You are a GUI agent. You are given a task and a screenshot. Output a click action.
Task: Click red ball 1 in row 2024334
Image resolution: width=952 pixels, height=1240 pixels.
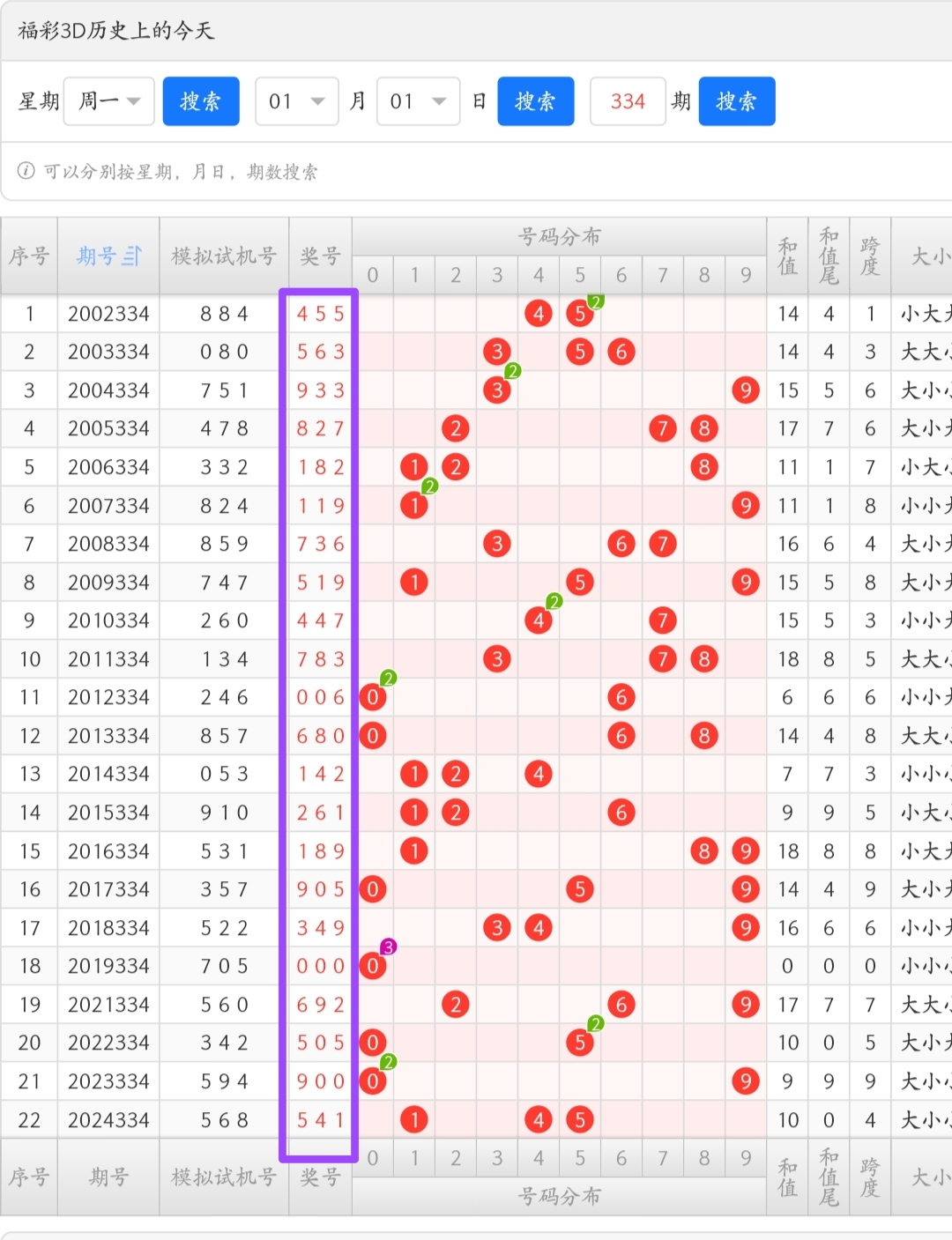point(414,1120)
